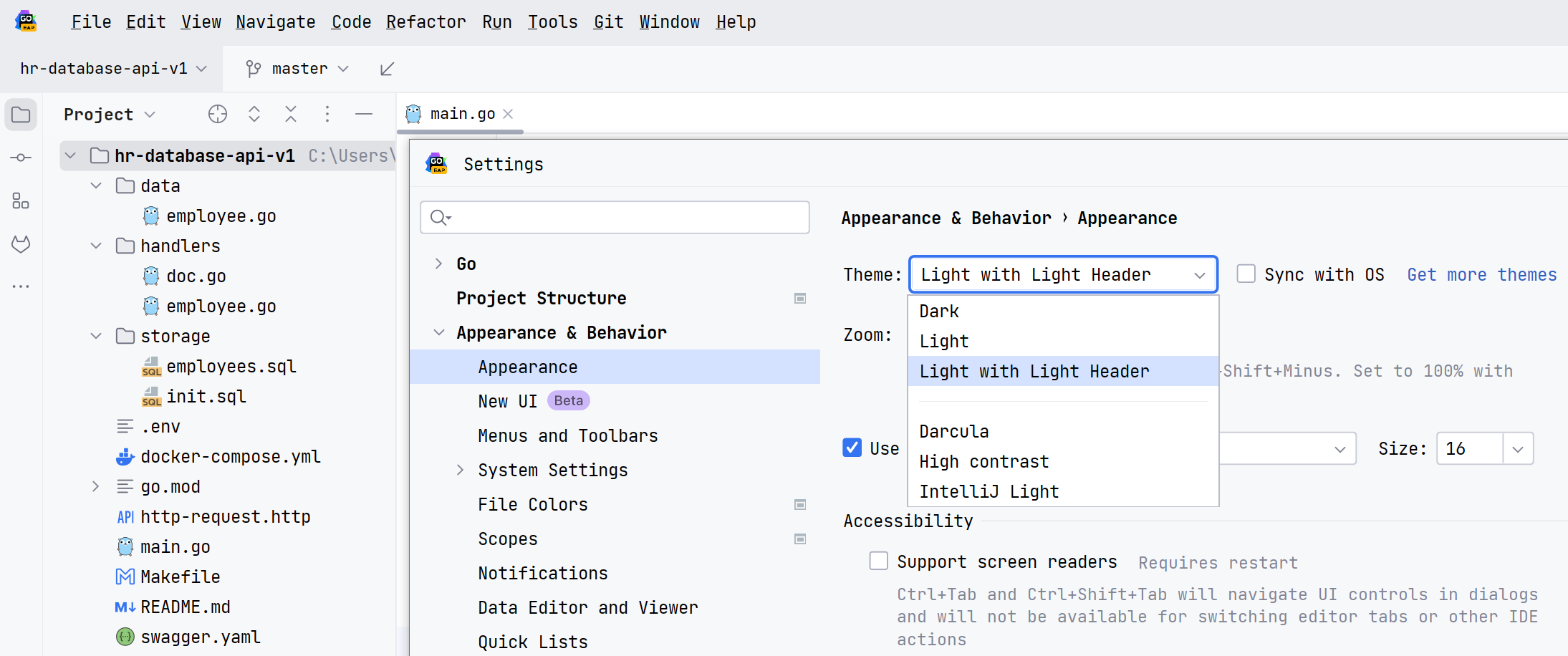Open the Structure tool window icon
Viewport: 1568px width, 656px height.
[21, 201]
